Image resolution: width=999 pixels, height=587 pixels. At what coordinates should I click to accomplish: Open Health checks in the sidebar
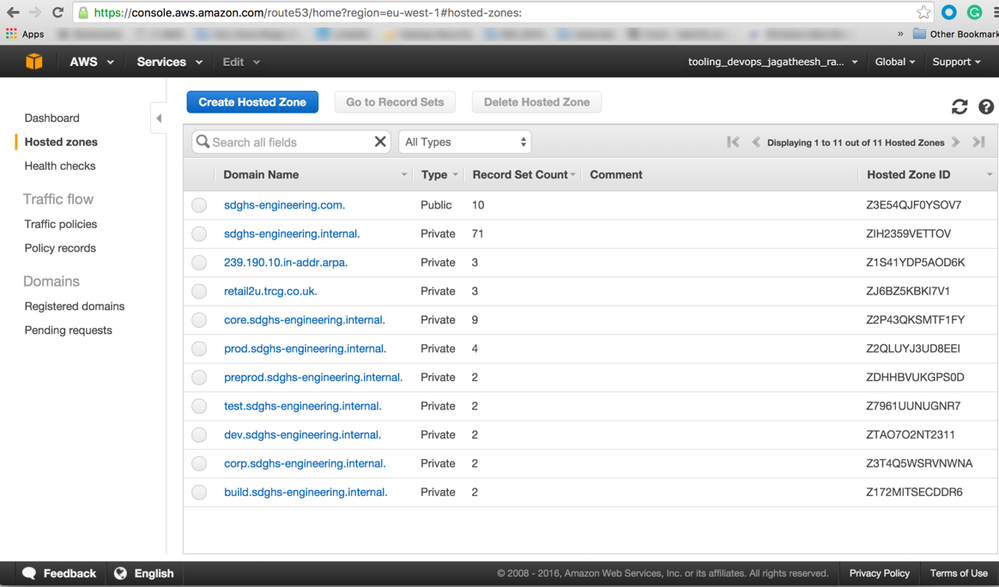click(x=60, y=166)
